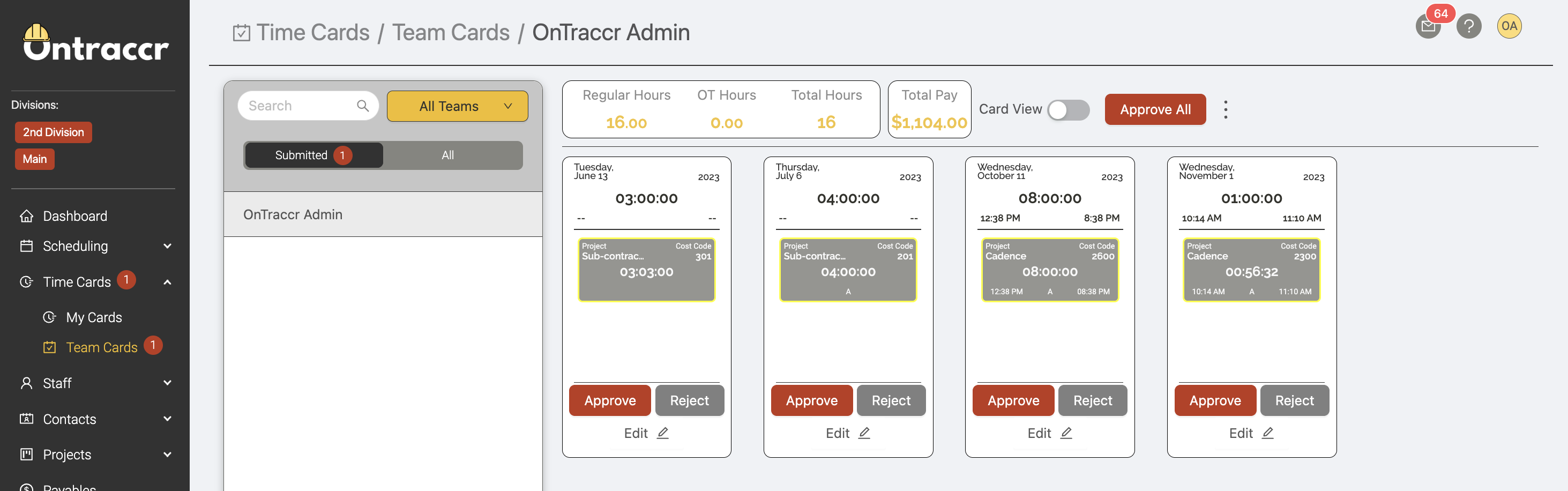The width and height of the screenshot is (1568, 491).
Task: Click the Contacts icon in sidebar
Action: point(26,419)
